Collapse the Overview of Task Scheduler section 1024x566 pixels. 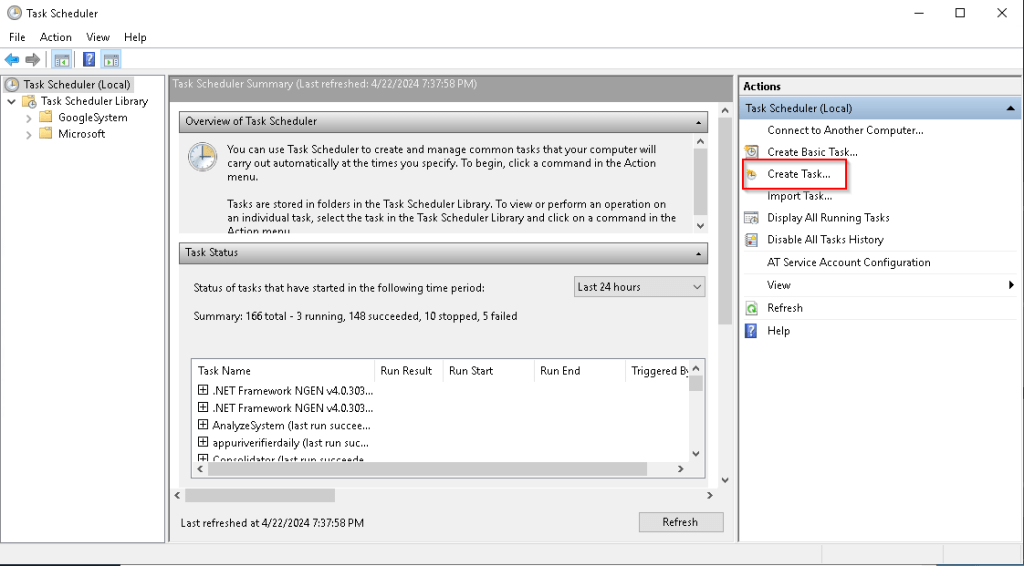coord(699,122)
